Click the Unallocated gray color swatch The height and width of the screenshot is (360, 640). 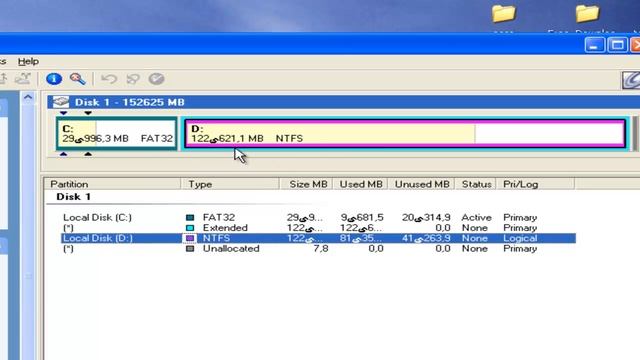click(190, 249)
